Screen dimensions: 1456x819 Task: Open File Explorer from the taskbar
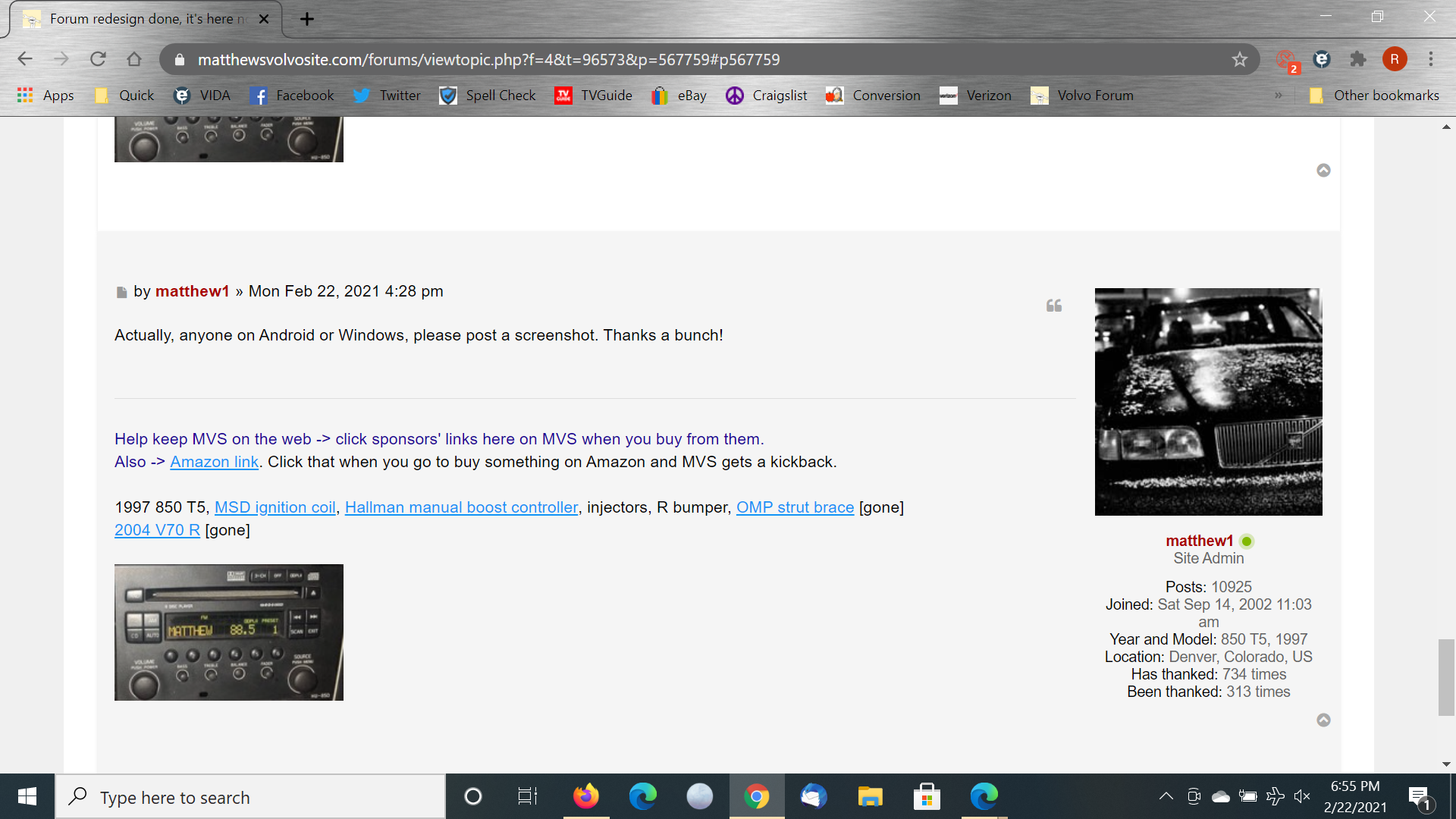tap(870, 796)
